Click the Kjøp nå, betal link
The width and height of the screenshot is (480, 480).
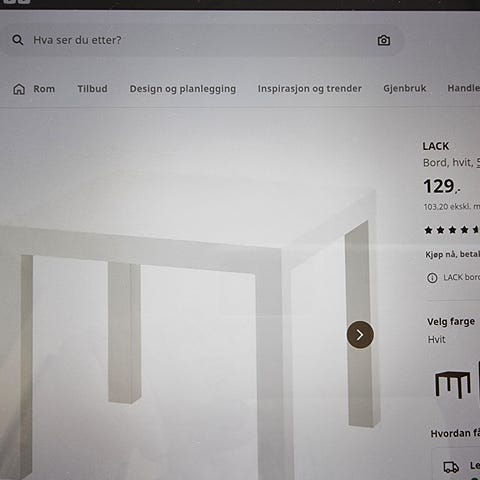452,254
